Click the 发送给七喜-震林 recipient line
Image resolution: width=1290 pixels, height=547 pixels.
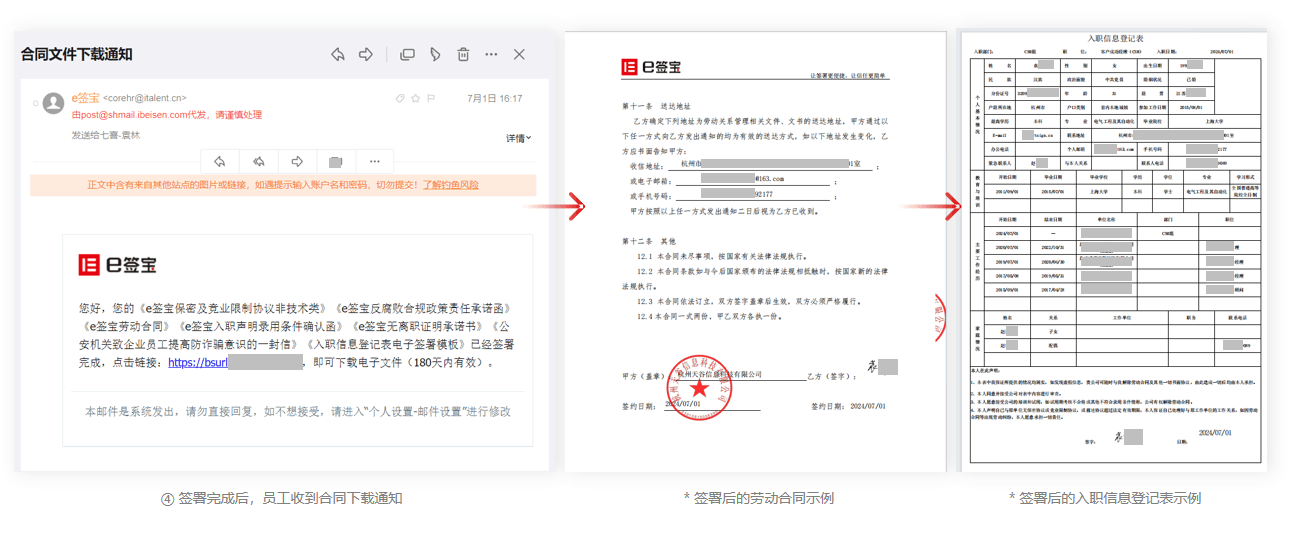tap(106, 134)
